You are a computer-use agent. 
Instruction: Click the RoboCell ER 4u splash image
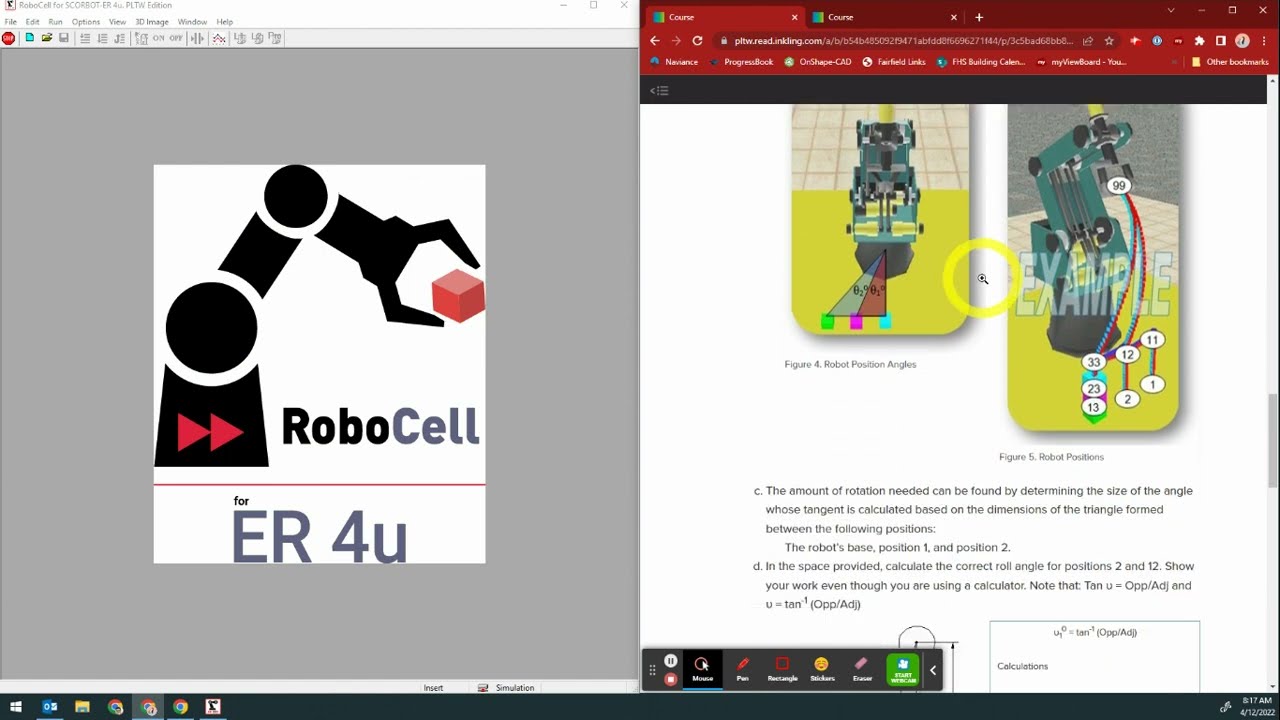click(x=319, y=364)
